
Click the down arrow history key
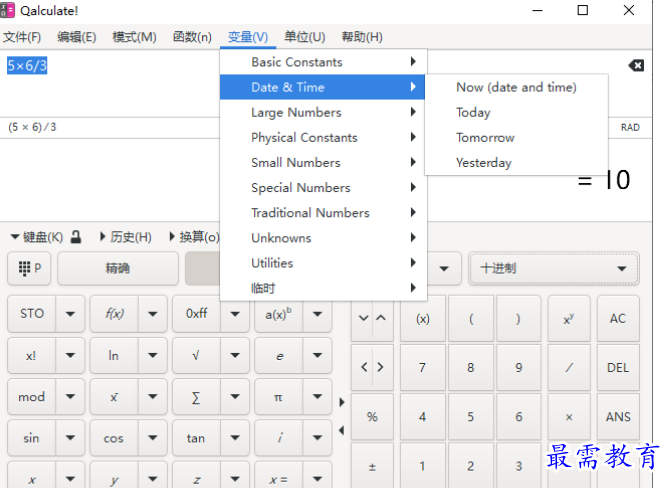click(x=363, y=318)
